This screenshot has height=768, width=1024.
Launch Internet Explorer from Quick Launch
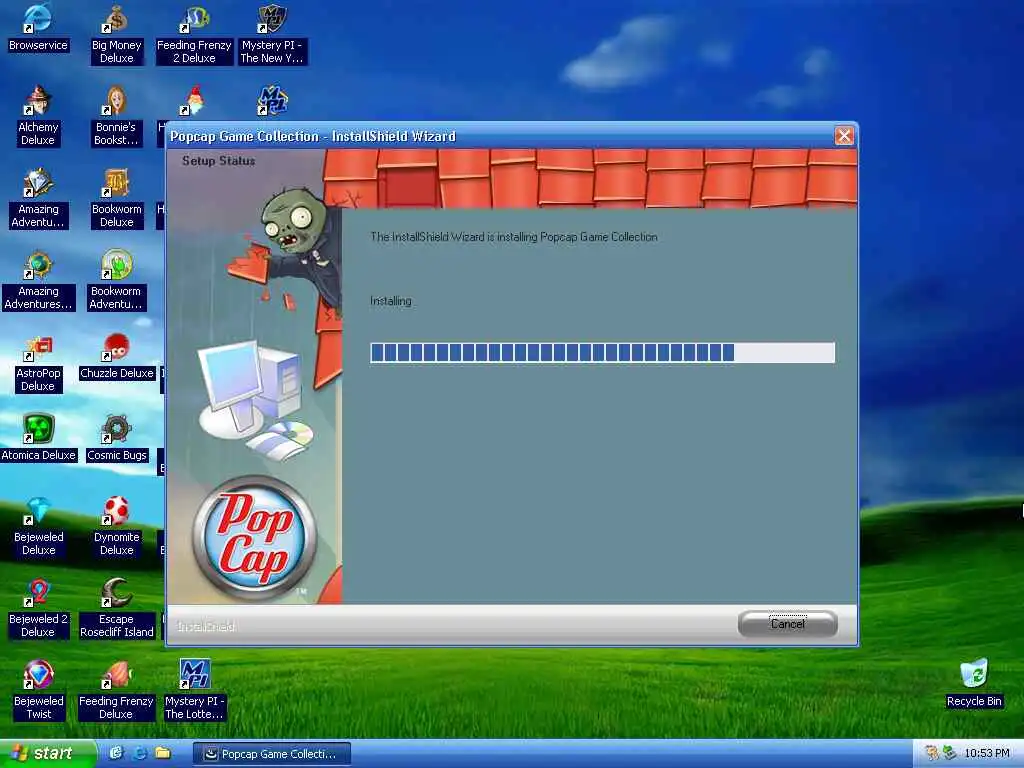point(139,753)
